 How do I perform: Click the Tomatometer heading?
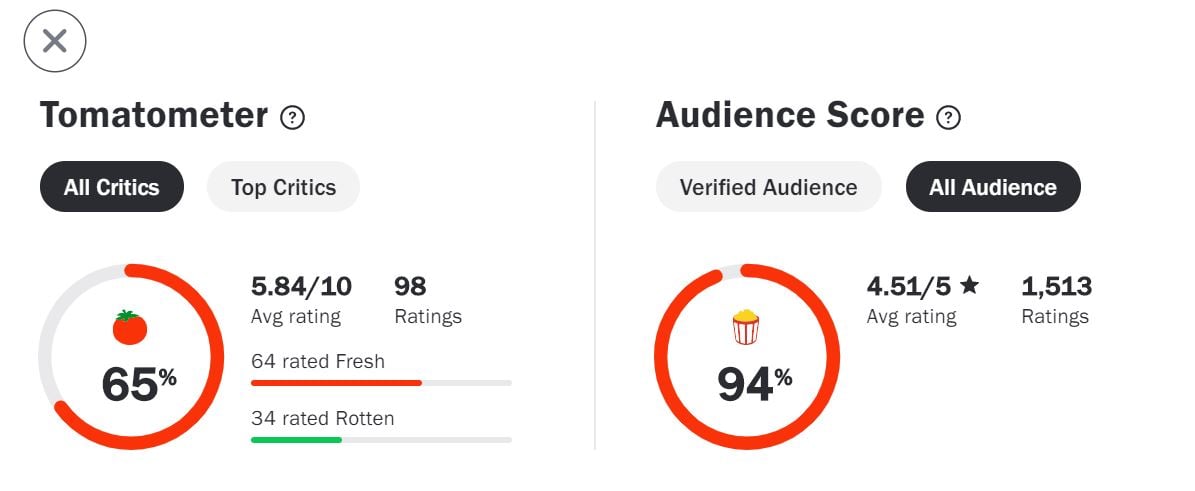coord(154,116)
